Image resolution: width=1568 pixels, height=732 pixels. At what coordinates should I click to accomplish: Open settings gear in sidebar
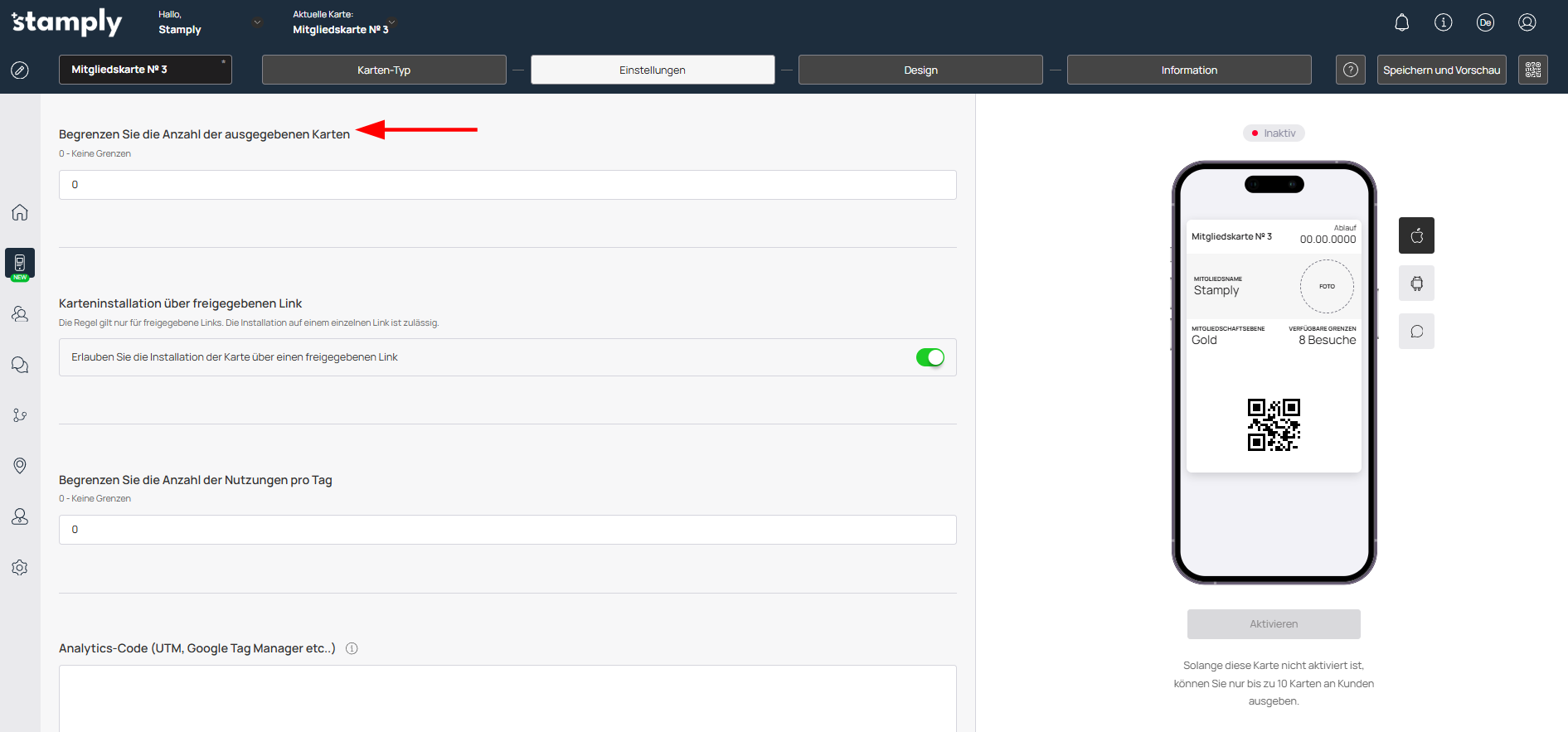[20, 568]
